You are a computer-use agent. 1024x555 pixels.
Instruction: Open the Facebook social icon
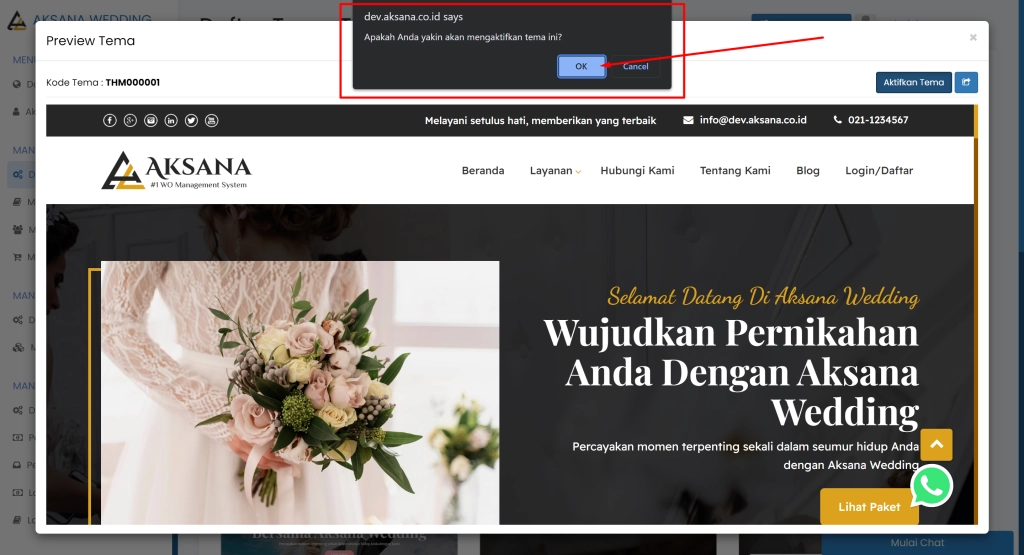(110, 120)
